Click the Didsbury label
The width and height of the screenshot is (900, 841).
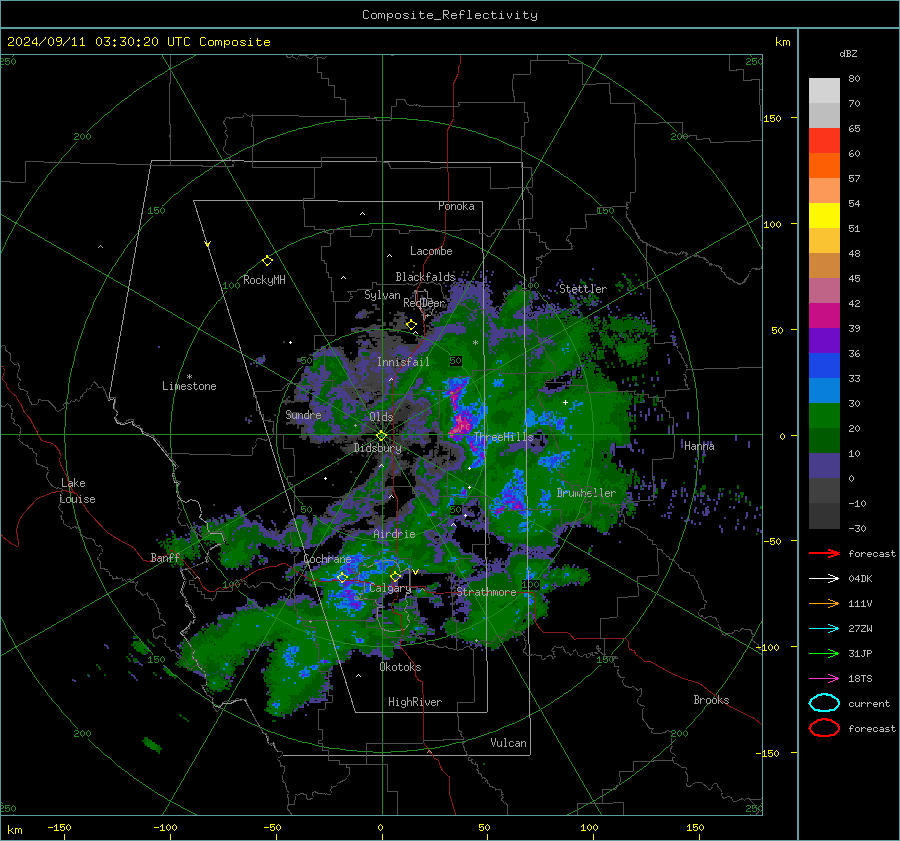coord(377,448)
